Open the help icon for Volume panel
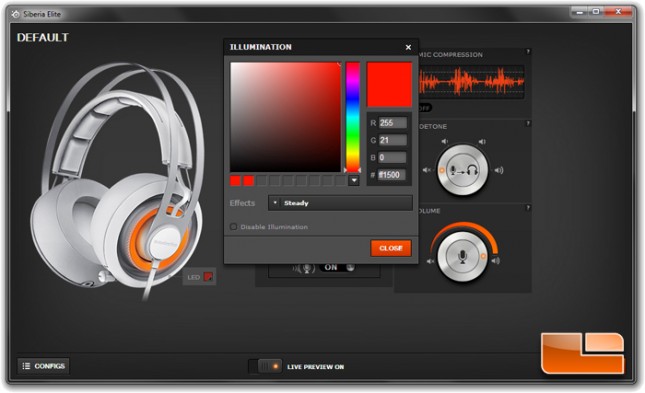645x393 pixels. tap(528, 208)
